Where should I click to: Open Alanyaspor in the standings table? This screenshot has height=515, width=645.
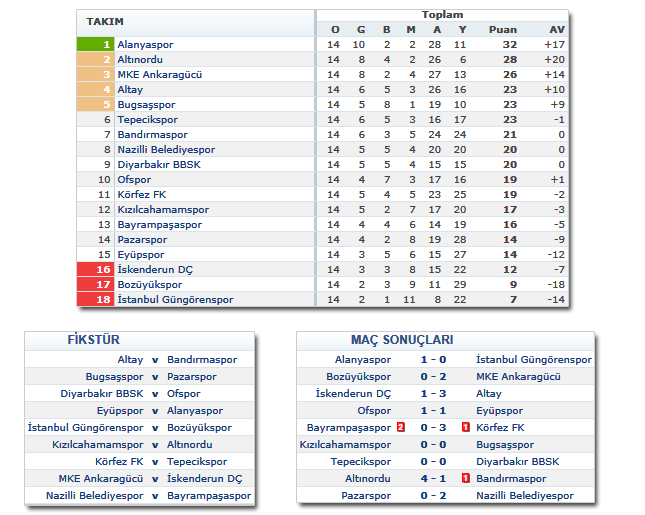(145, 45)
